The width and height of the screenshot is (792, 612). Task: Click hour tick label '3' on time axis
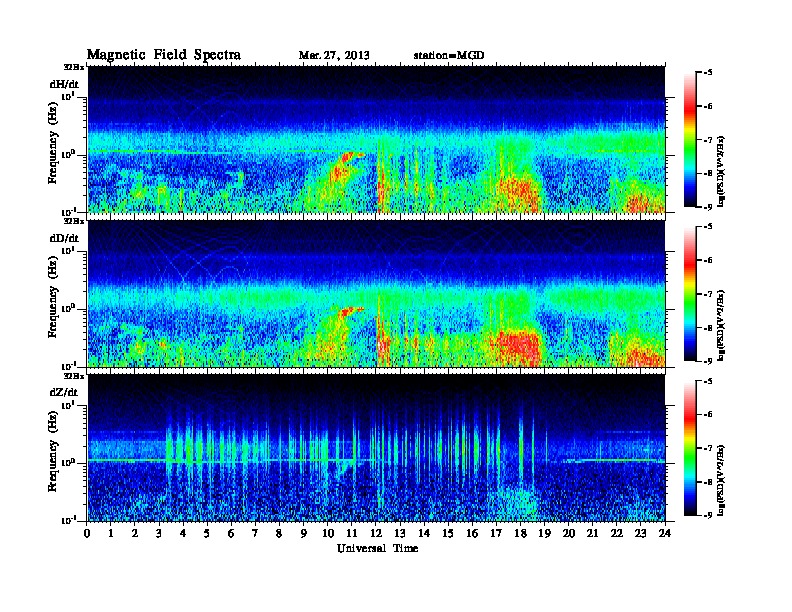[159, 533]
